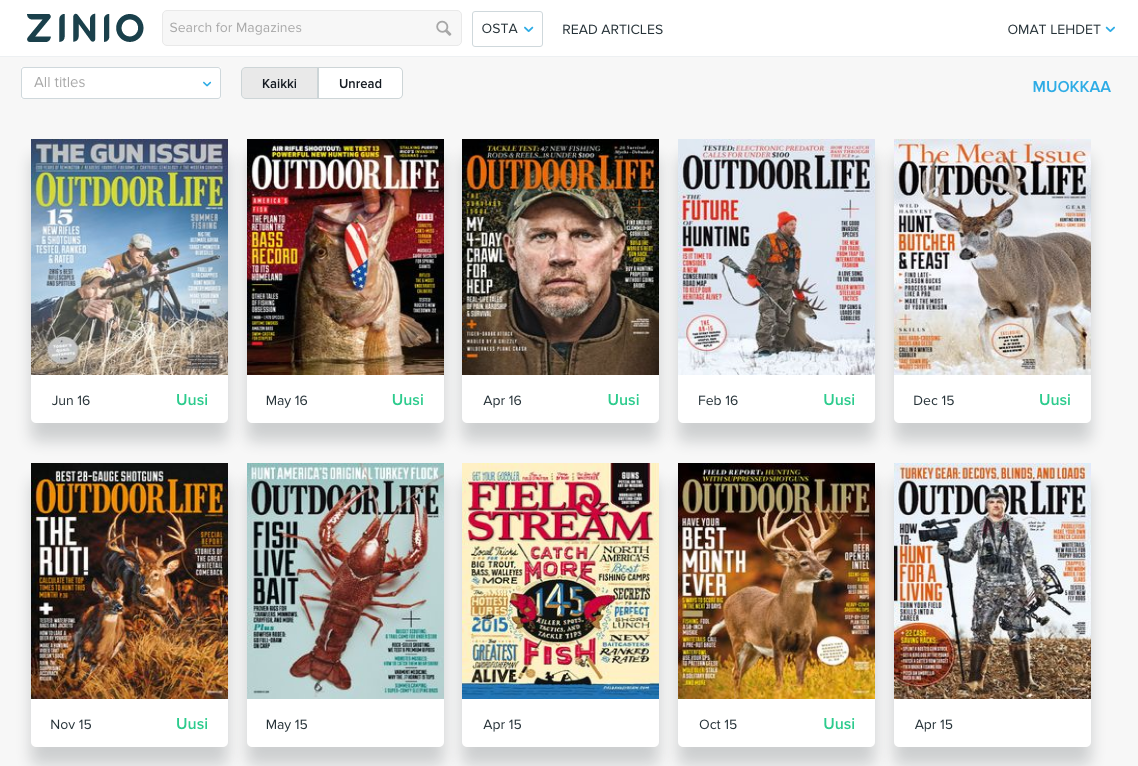Open the Apr 15 Hunt for a Living cover
Viewport: 1138px width, 766px height.
pyautogui.click(x=992, y=581)
